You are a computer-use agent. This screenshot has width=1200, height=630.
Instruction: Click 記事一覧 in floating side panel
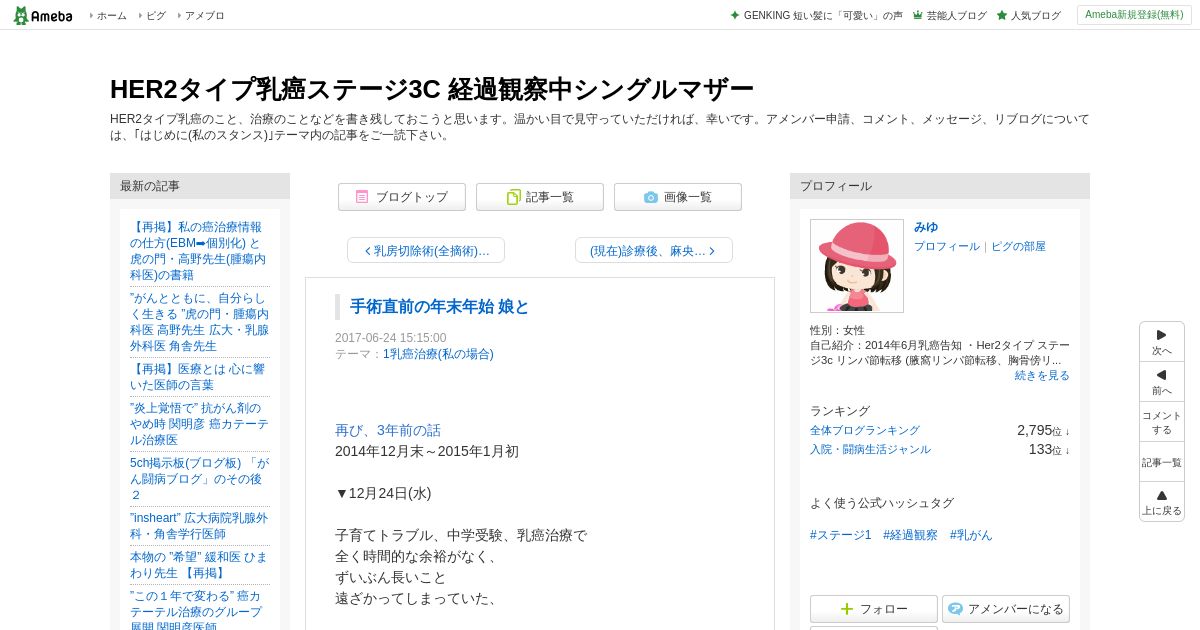point(1162,462)
